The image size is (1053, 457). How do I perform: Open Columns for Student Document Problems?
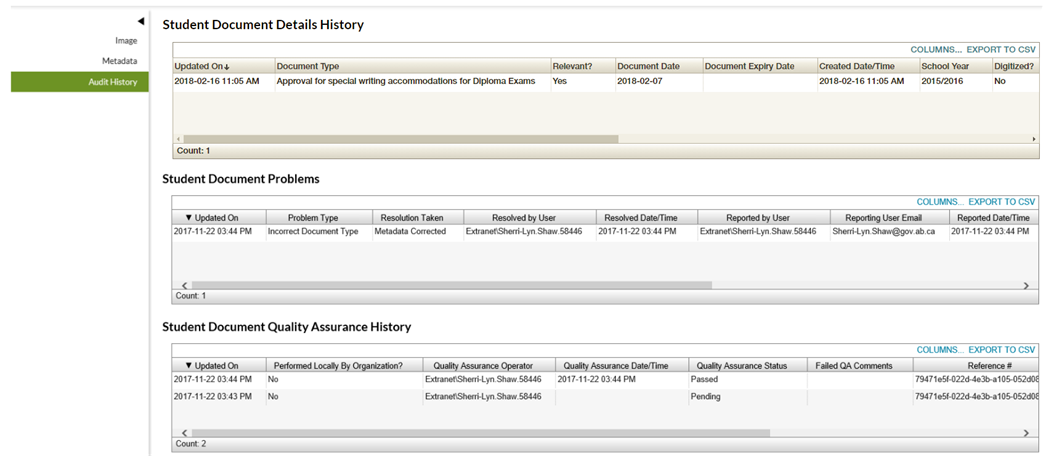click(x=939, y=202)
